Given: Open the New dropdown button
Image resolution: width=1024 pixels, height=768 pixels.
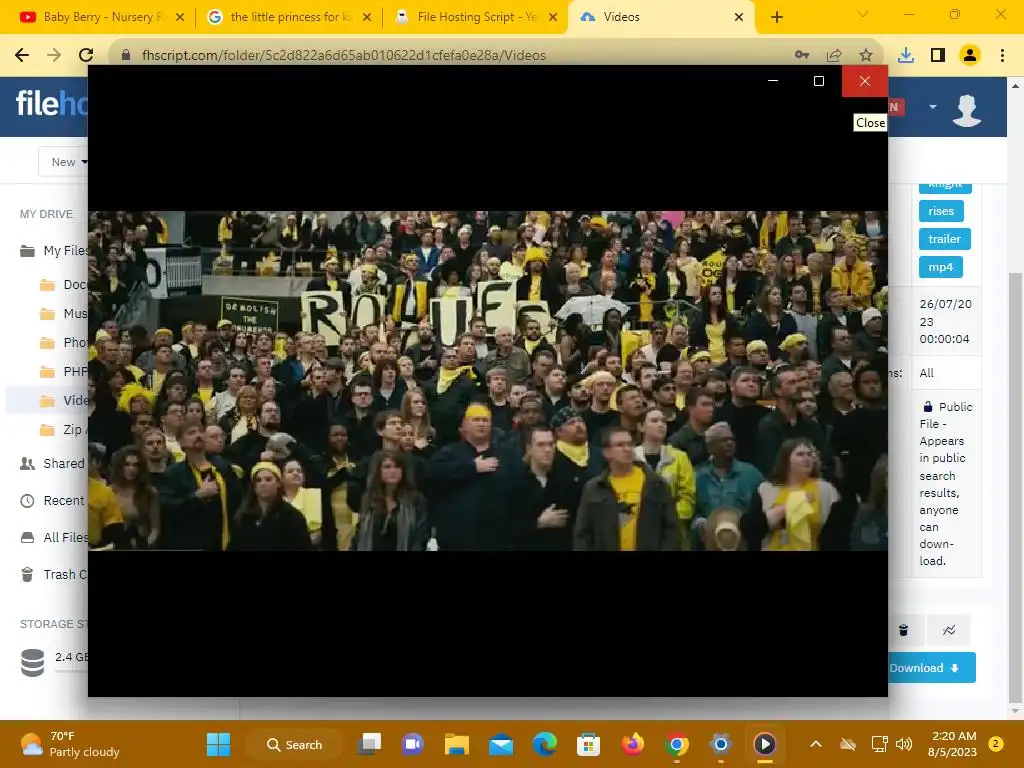Looking at the screenshot, I should click(x=63, y=162).
